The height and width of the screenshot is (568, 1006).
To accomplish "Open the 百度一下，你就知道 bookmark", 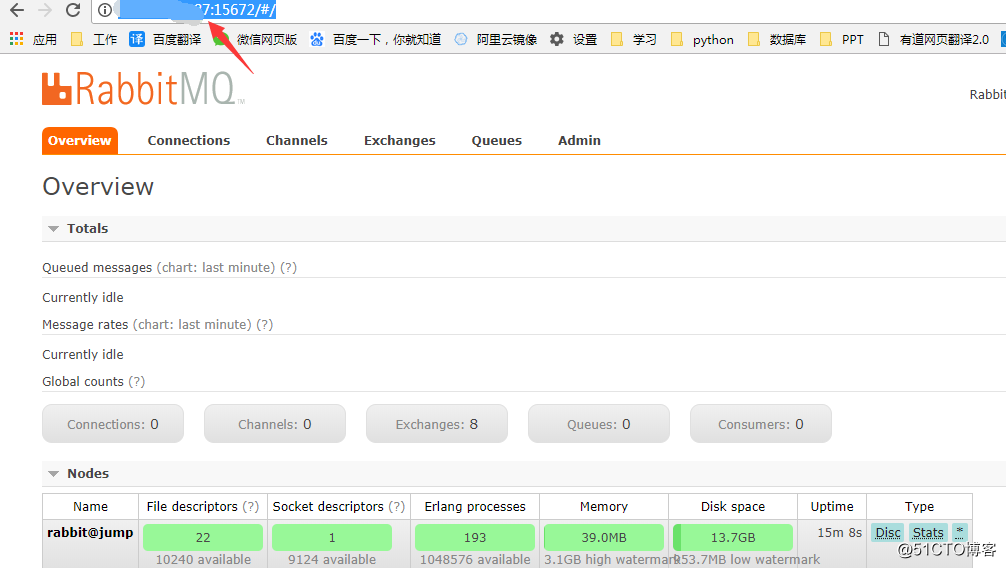I will pos(375,39).
